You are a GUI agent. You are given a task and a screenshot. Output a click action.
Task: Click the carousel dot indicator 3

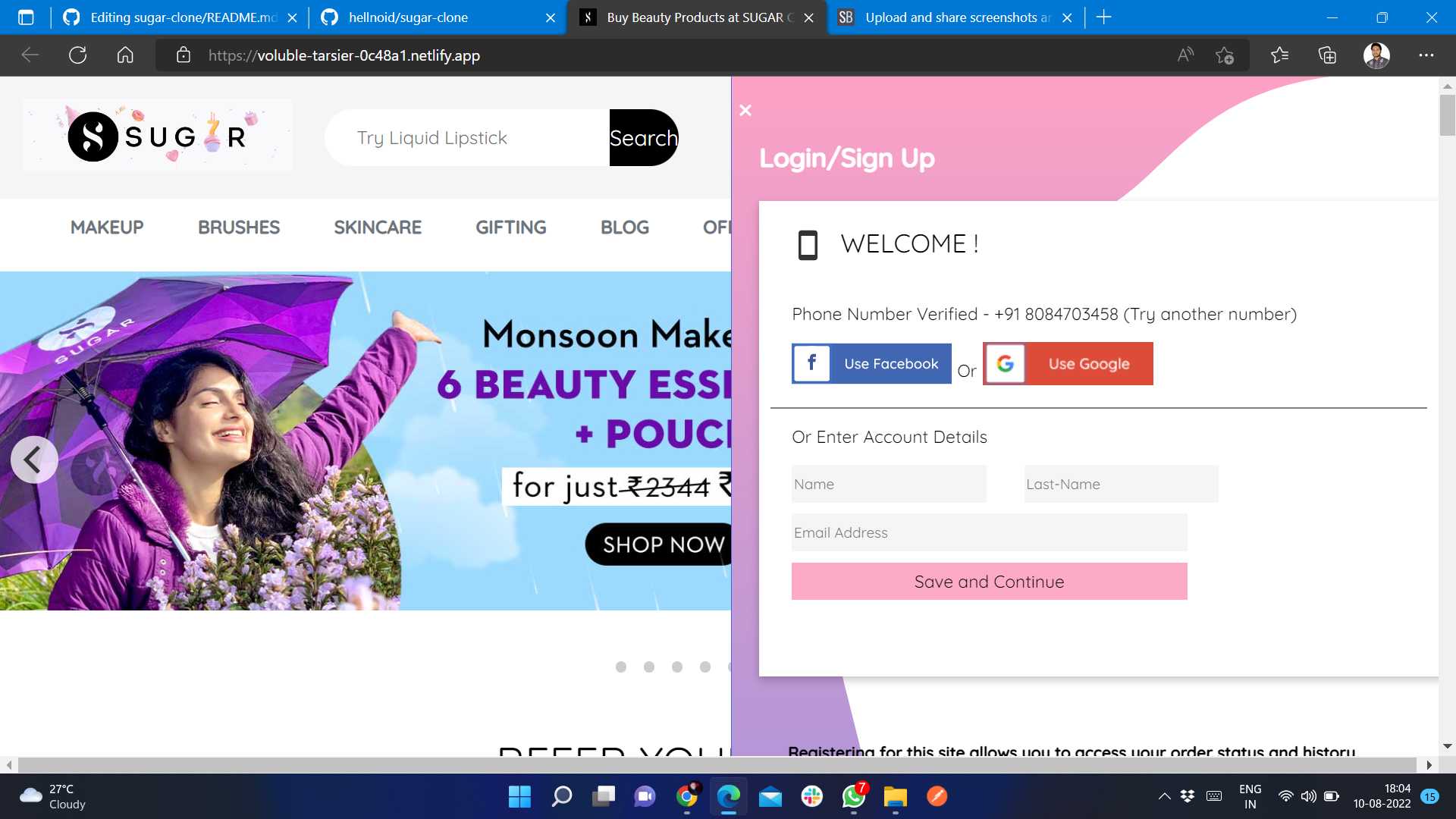677,666
